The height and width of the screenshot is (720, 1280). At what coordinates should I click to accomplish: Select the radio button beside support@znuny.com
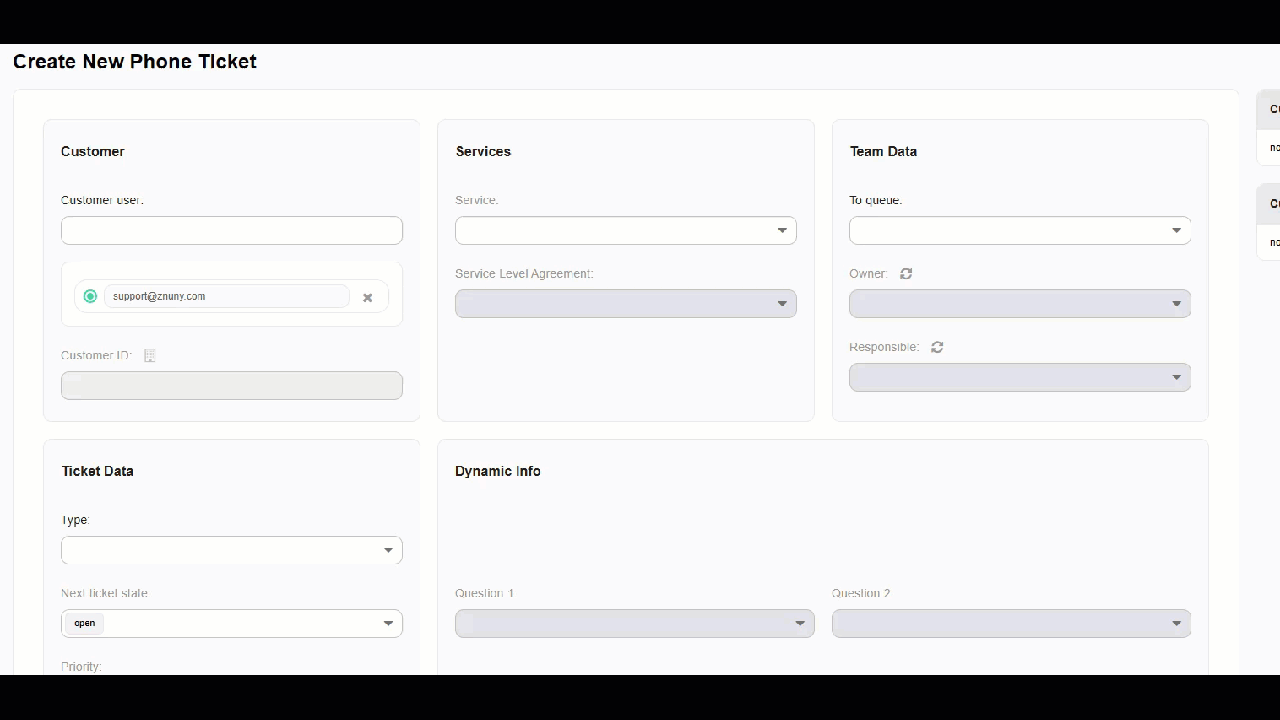tap(90, 296)
